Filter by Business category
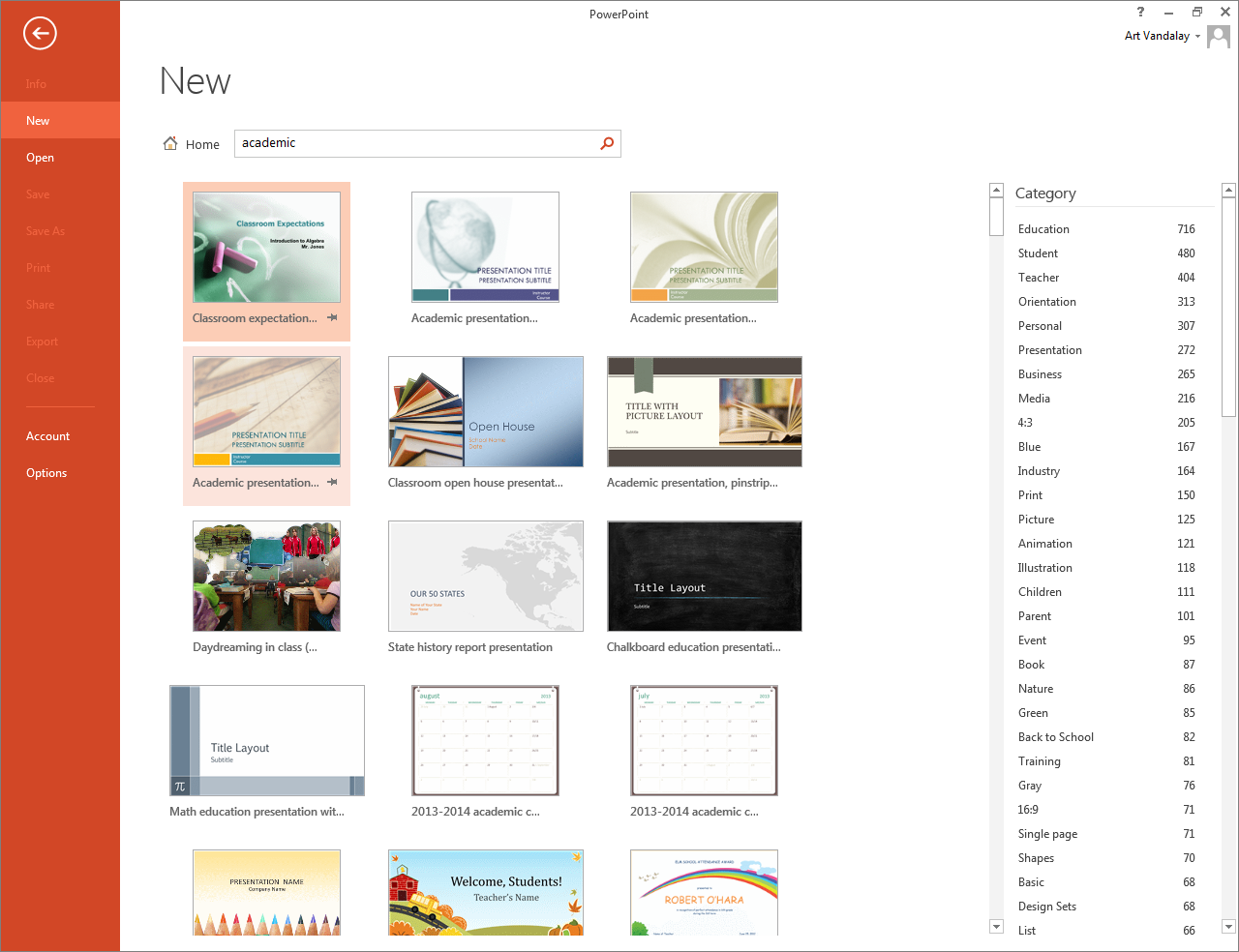The image size is (1239, 952). coord(1106,374)
